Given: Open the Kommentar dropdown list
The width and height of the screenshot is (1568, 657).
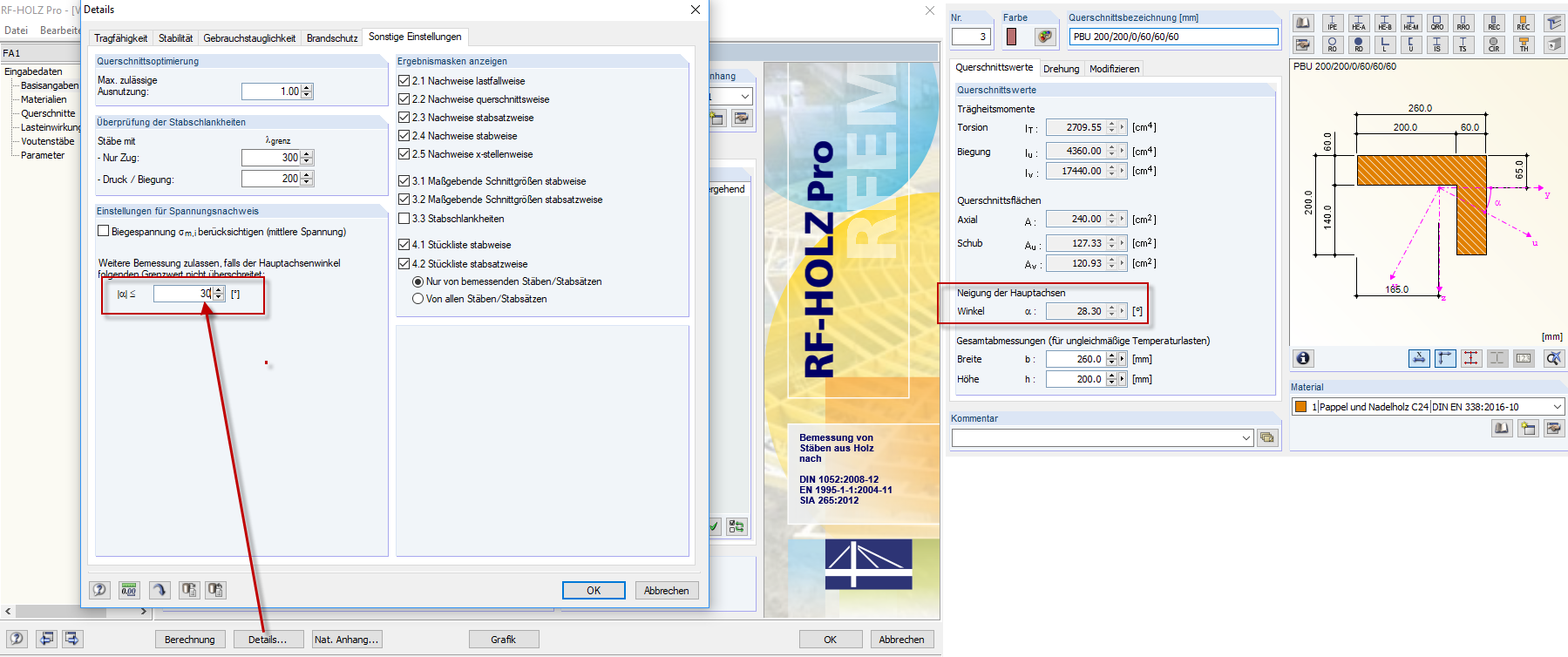Looking at the screenshot, I should (1246, 437).
